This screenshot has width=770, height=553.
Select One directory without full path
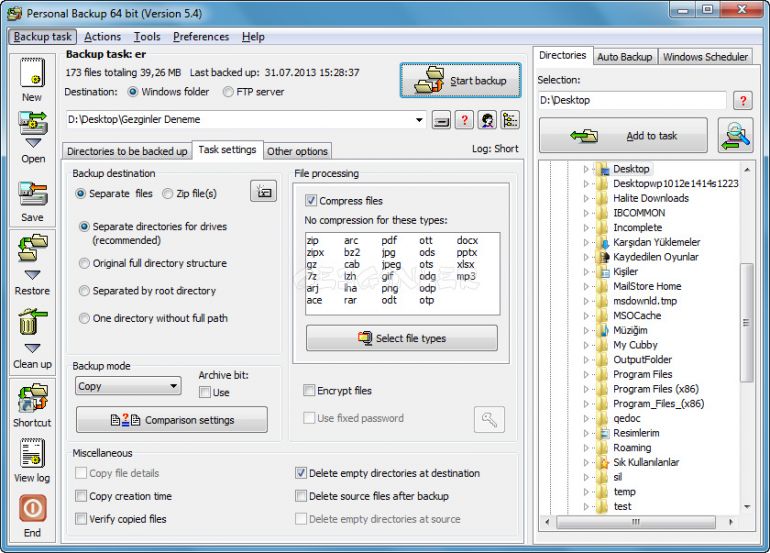(84, 318)
